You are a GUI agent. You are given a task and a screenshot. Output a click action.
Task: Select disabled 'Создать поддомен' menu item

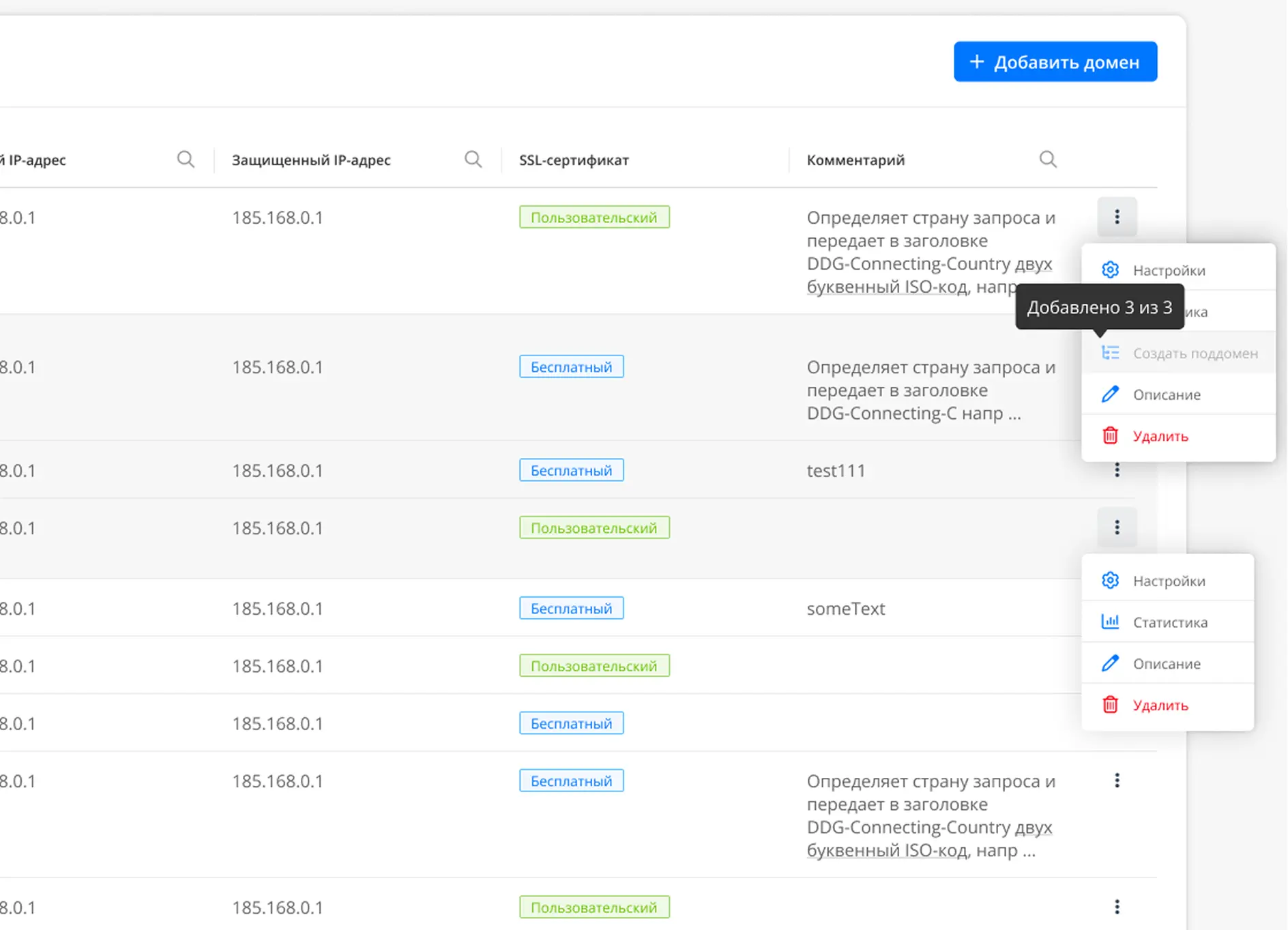[1178, 353]
